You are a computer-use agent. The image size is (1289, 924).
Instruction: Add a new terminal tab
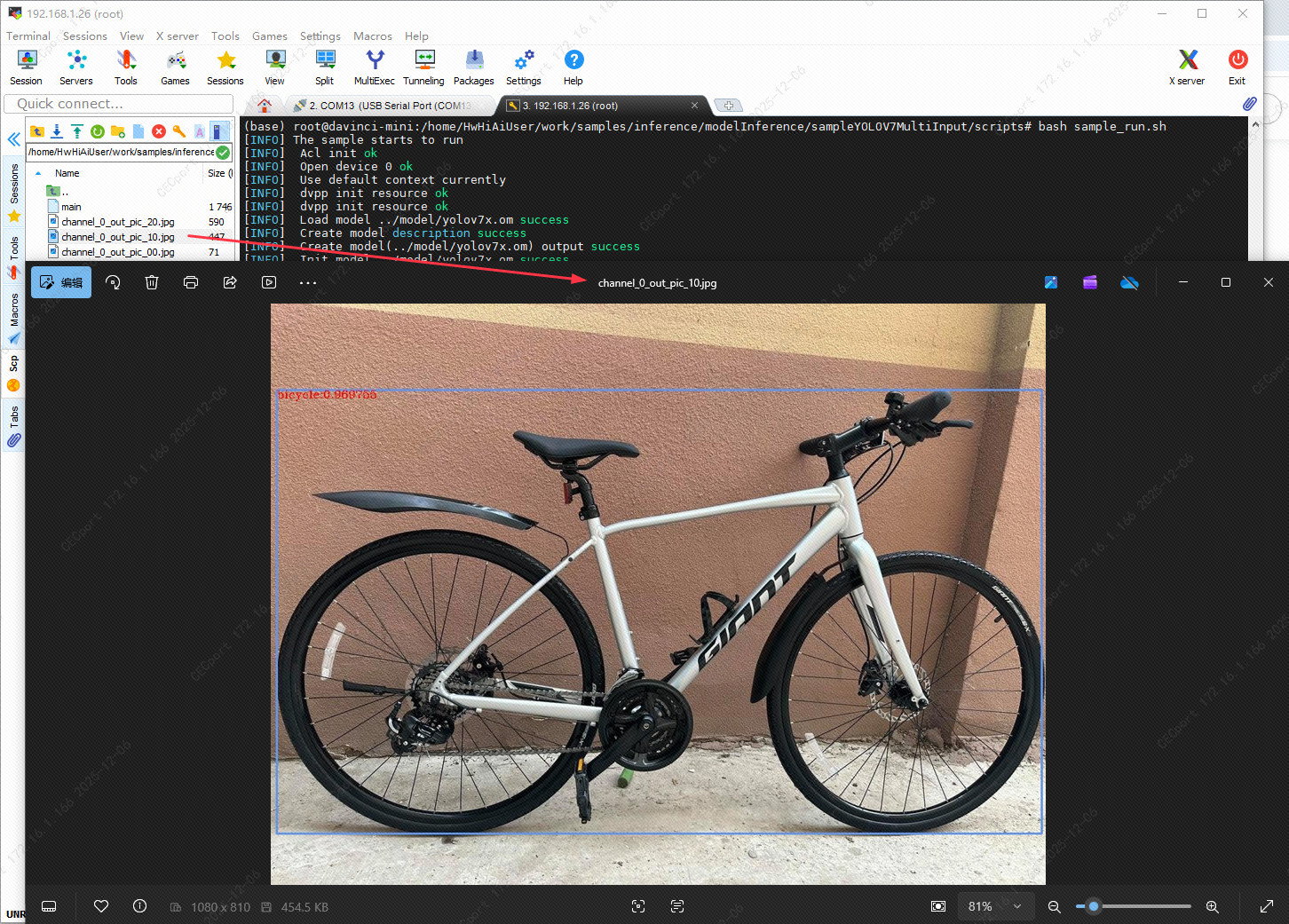728,106
